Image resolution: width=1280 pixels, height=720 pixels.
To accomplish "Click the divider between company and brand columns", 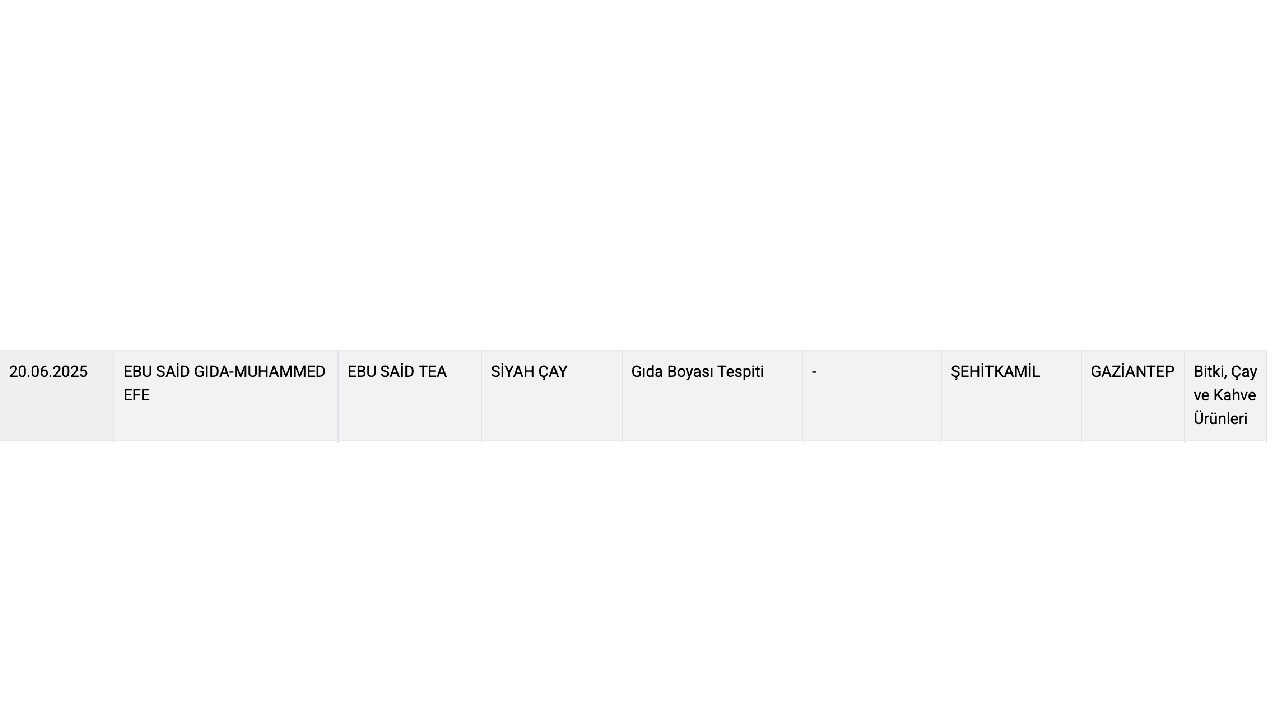I will pyautogui.click(x=338, y=396).
